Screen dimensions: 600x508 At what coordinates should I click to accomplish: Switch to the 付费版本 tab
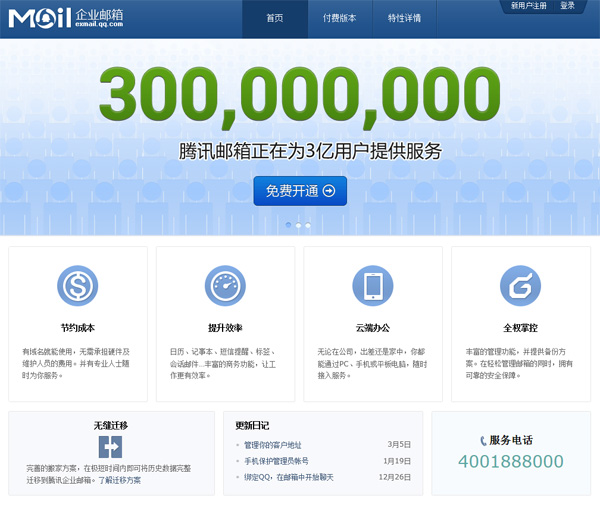click(340, 19)
